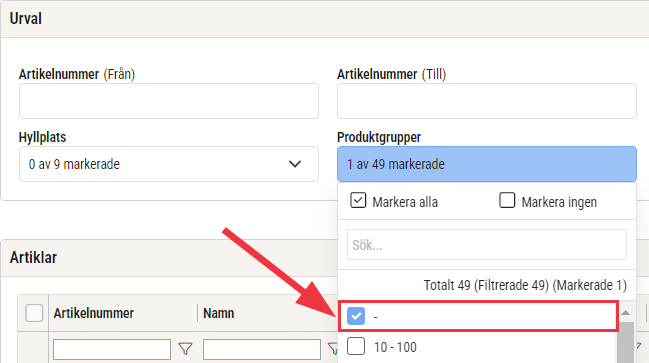Screen dimensions: 649x363
Task: Collapse the Produktgrupper '1 av 49 markerade' dropdown
Action: (487, 164)
